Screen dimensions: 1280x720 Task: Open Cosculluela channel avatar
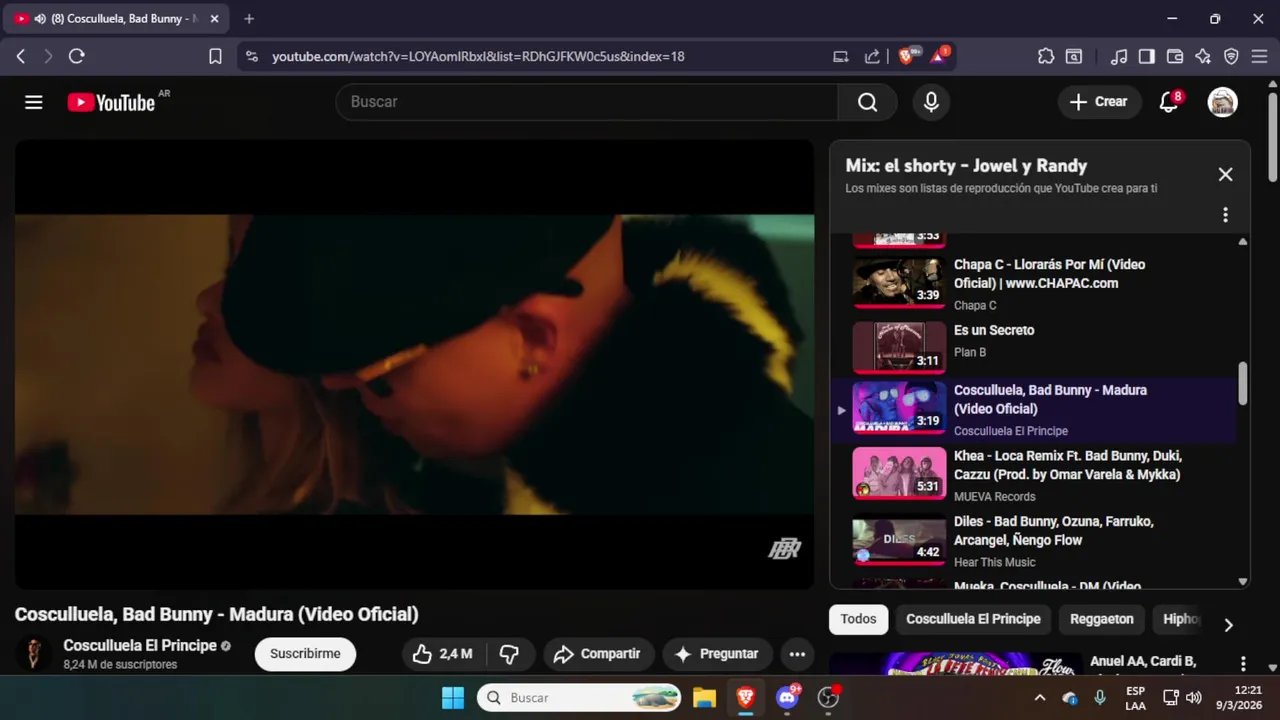(x=33, y=654)
